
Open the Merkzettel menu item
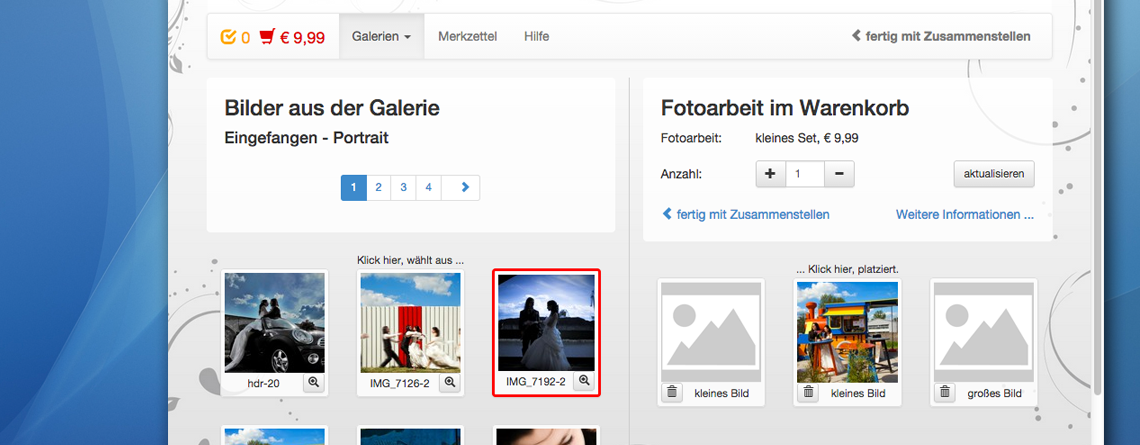(467, 36)
